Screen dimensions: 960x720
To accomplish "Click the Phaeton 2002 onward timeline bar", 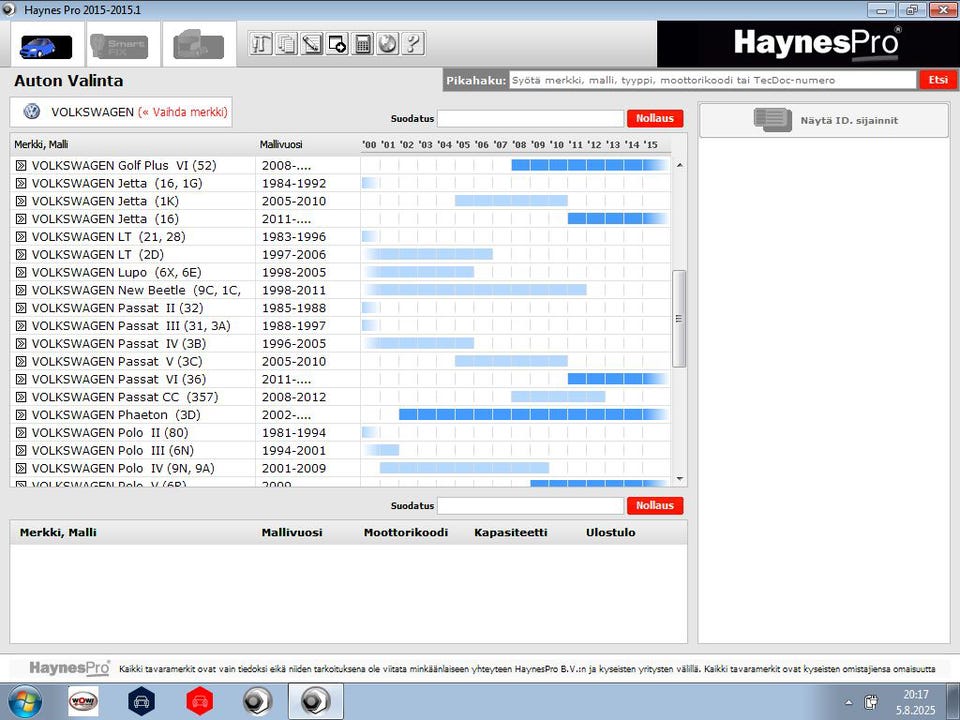I will (x=533, y=414).
